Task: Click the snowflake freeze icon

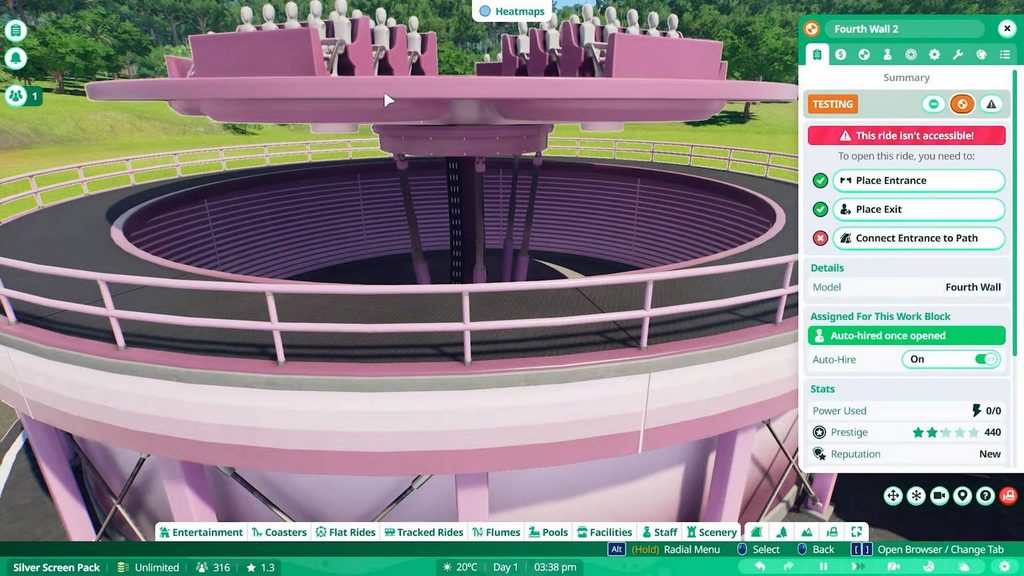Action: [916, 496]
